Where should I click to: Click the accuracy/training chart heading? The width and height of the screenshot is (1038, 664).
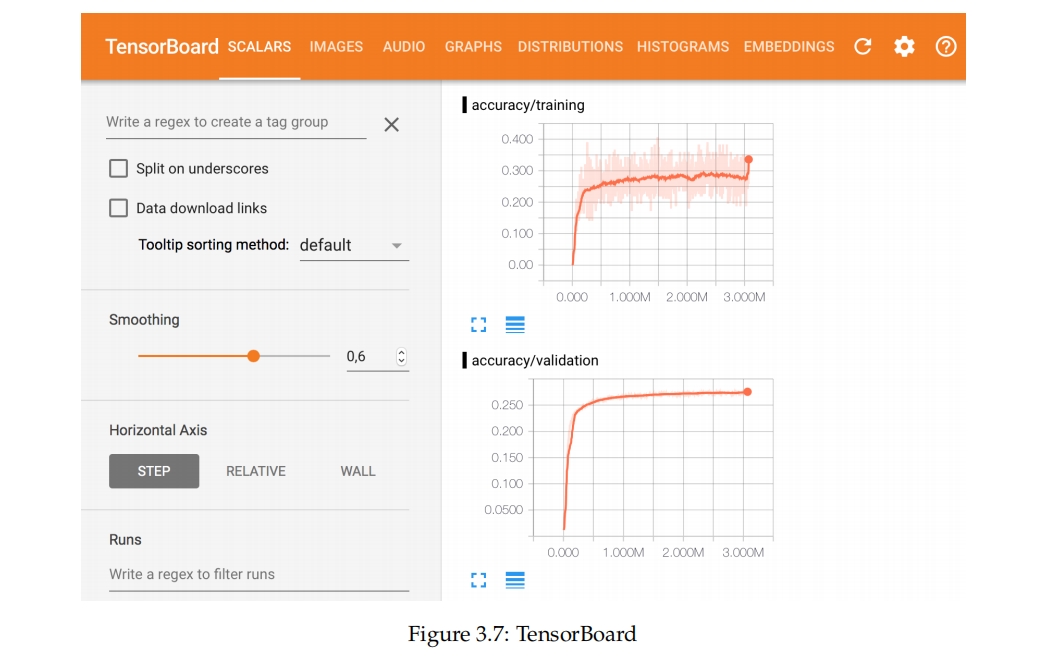(528, 105)
